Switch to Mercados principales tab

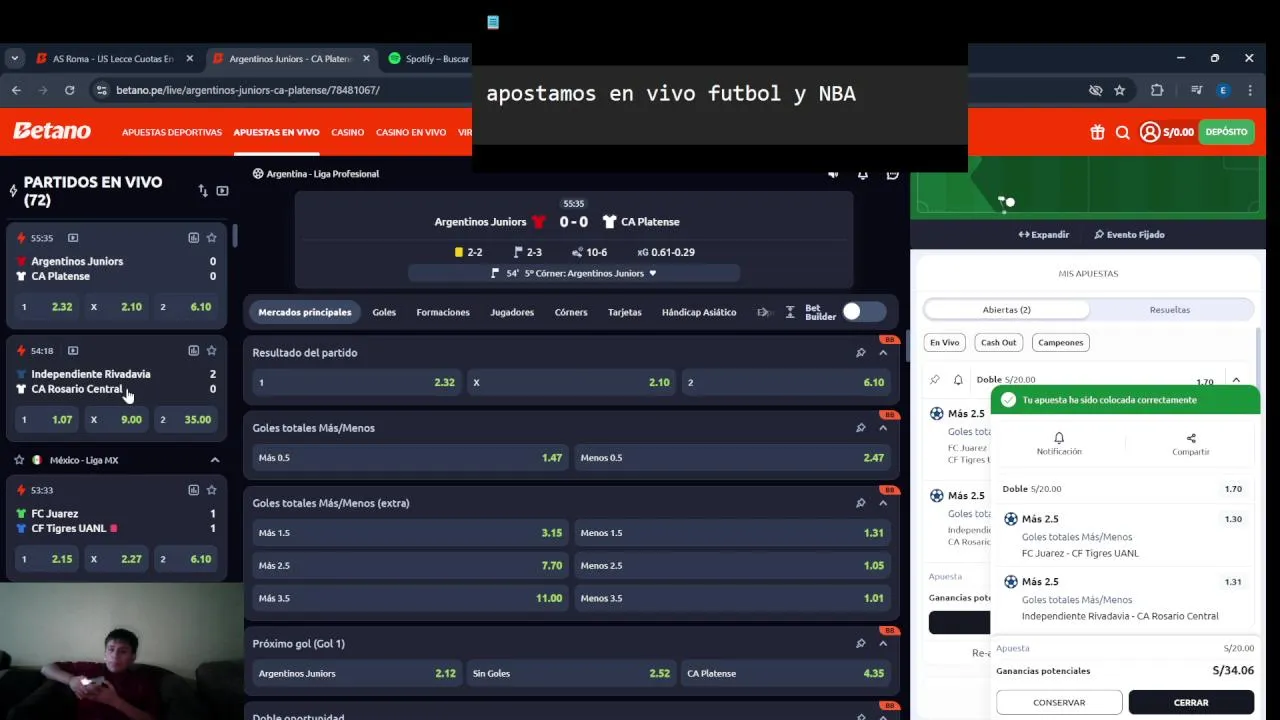[x=305, y=312]
